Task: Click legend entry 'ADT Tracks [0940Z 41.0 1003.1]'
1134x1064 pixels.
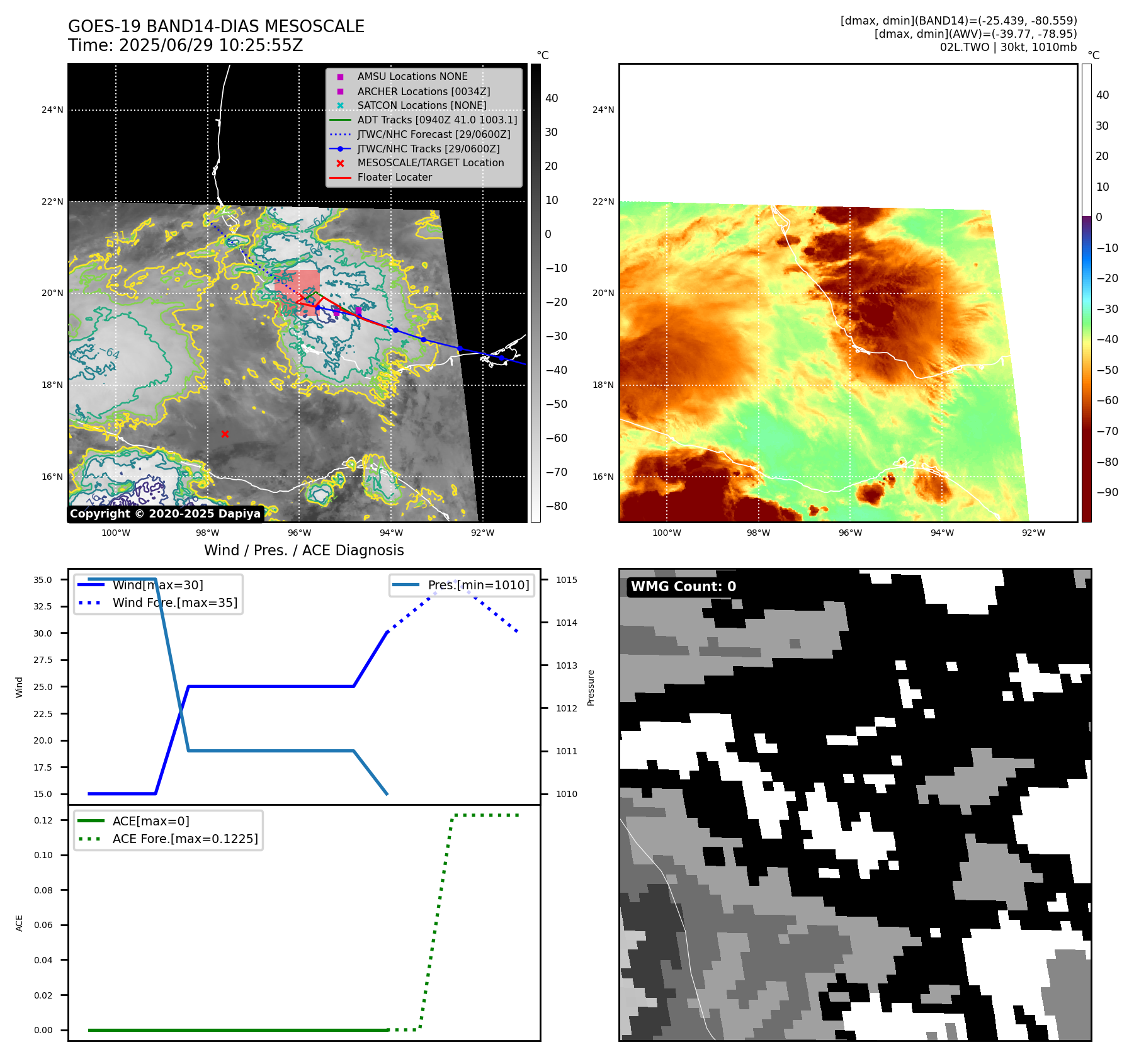Action: [x=438, y=120]
